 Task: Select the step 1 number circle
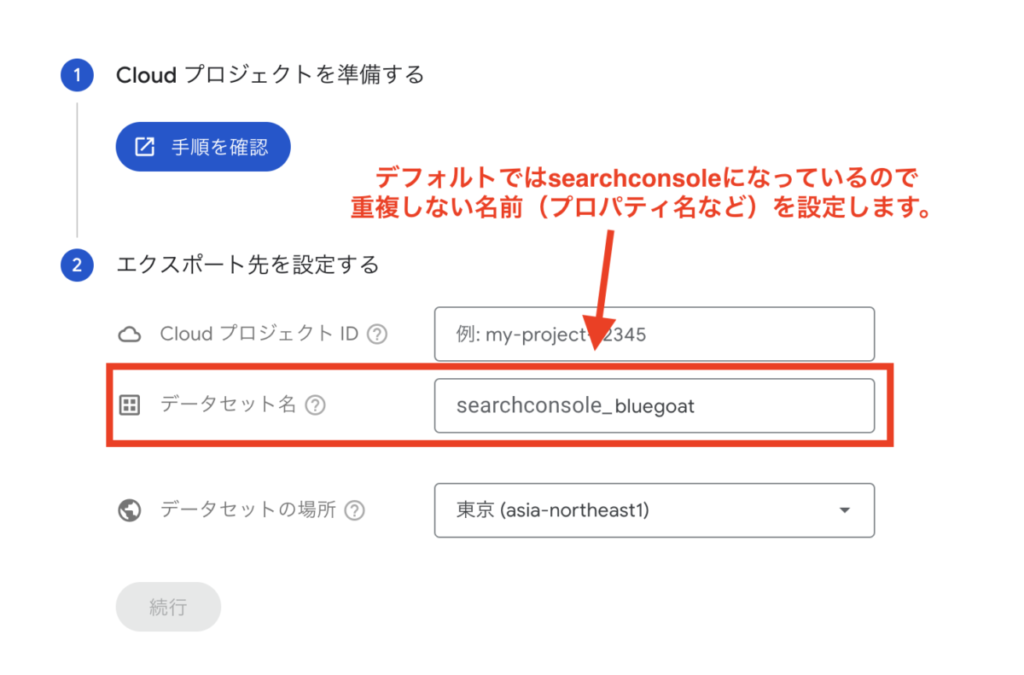pyautogui.click(x=77, y=75)
